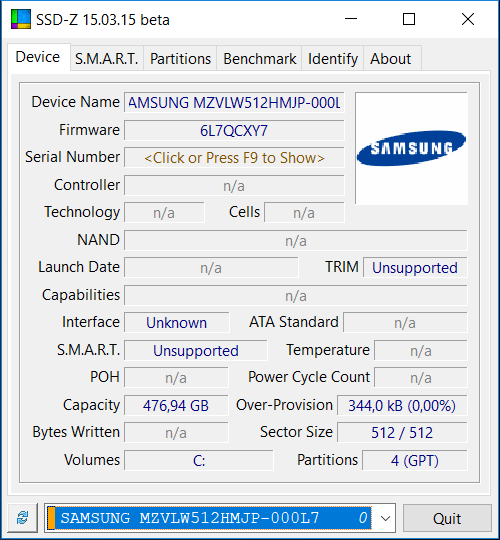Viewport: 500px width, 540px height.
Task: Reveal serial number via Click or Press F9 field
Action: click(234, 158)
